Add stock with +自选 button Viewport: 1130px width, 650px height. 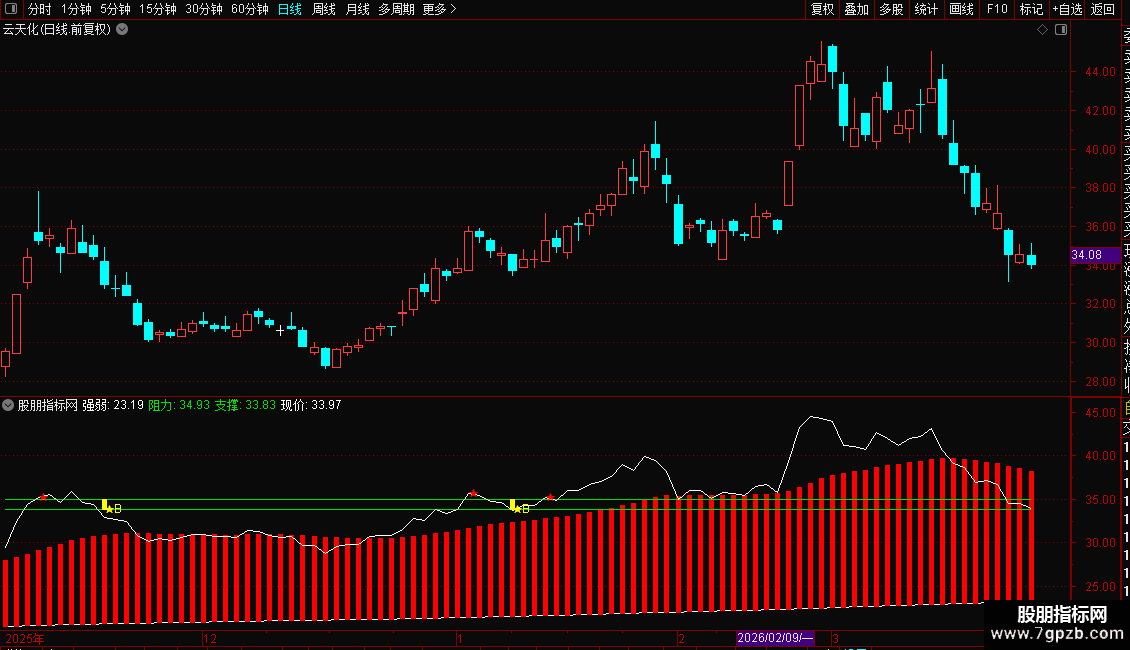coord(1067,9)
